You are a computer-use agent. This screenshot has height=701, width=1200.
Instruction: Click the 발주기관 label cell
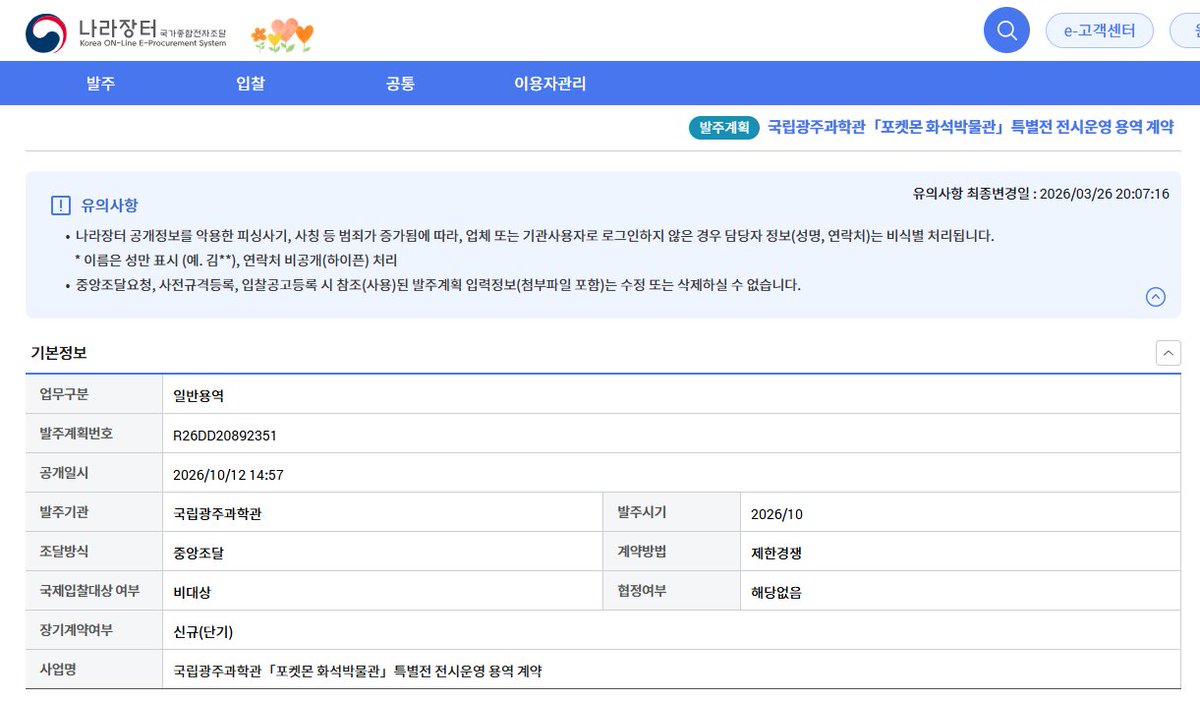(94, 512)
